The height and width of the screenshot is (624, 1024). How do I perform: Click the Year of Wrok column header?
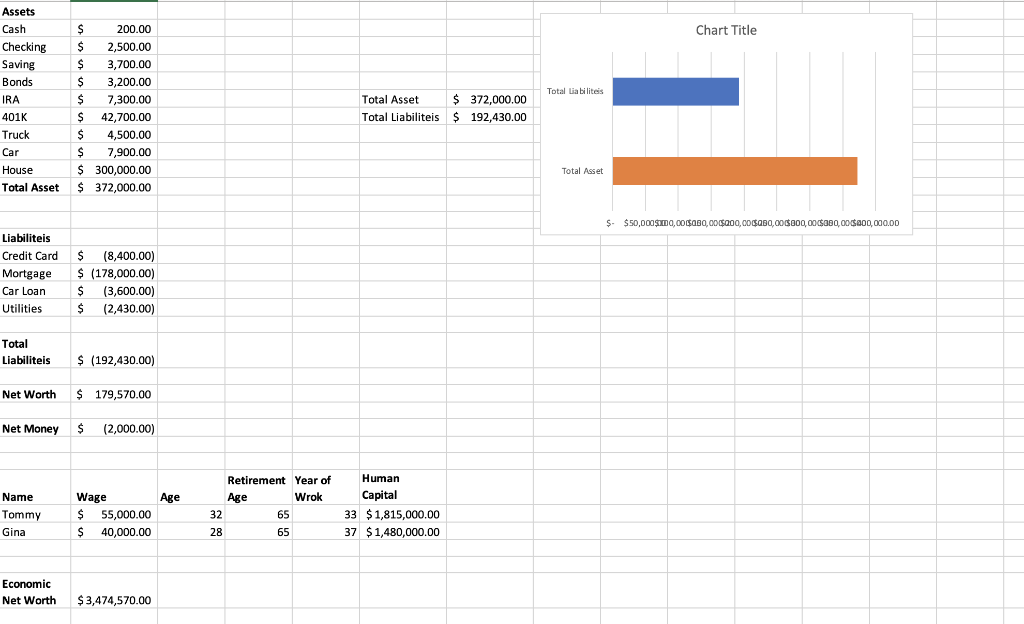click(326, 488)
